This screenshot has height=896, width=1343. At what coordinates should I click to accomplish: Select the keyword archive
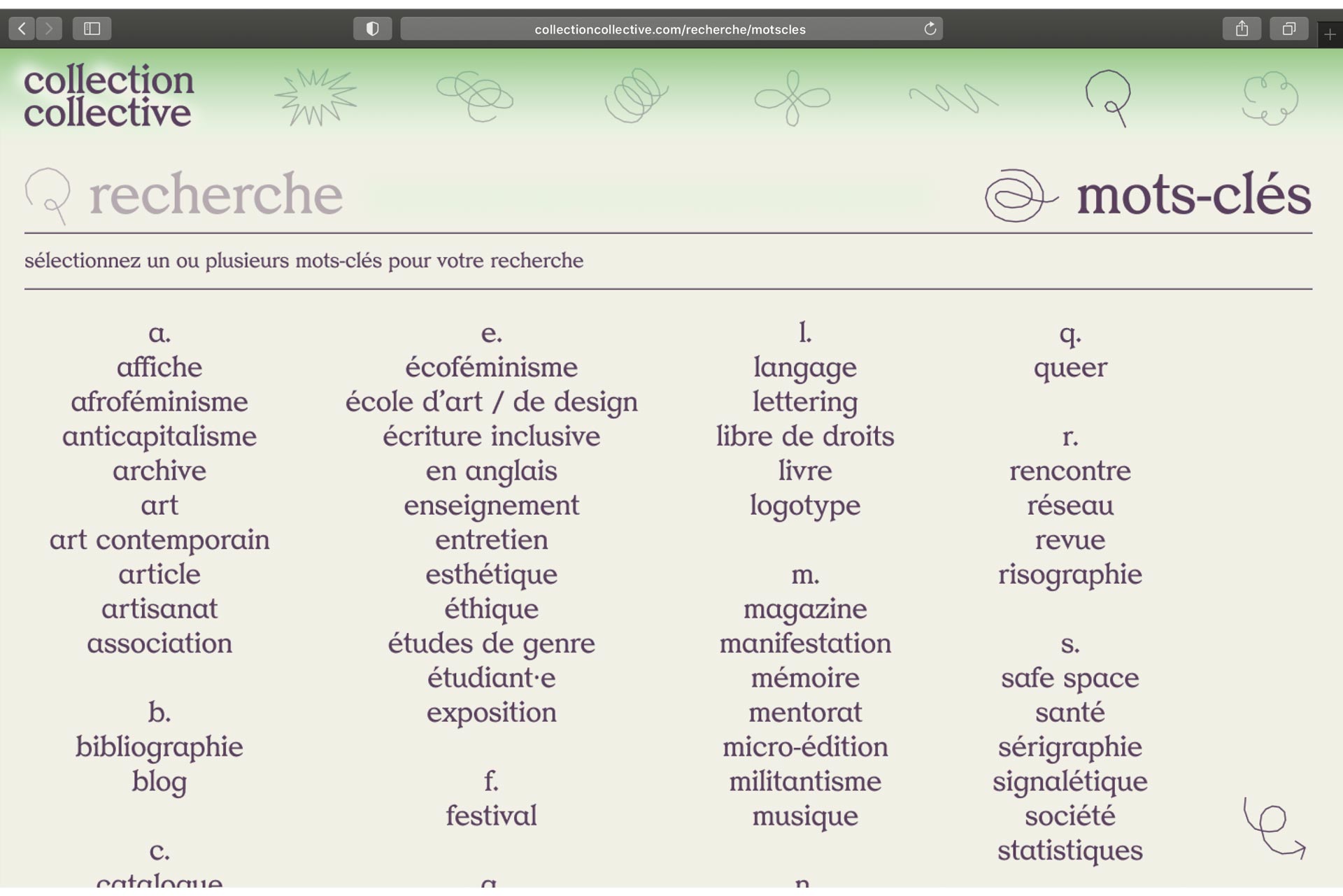159,471
